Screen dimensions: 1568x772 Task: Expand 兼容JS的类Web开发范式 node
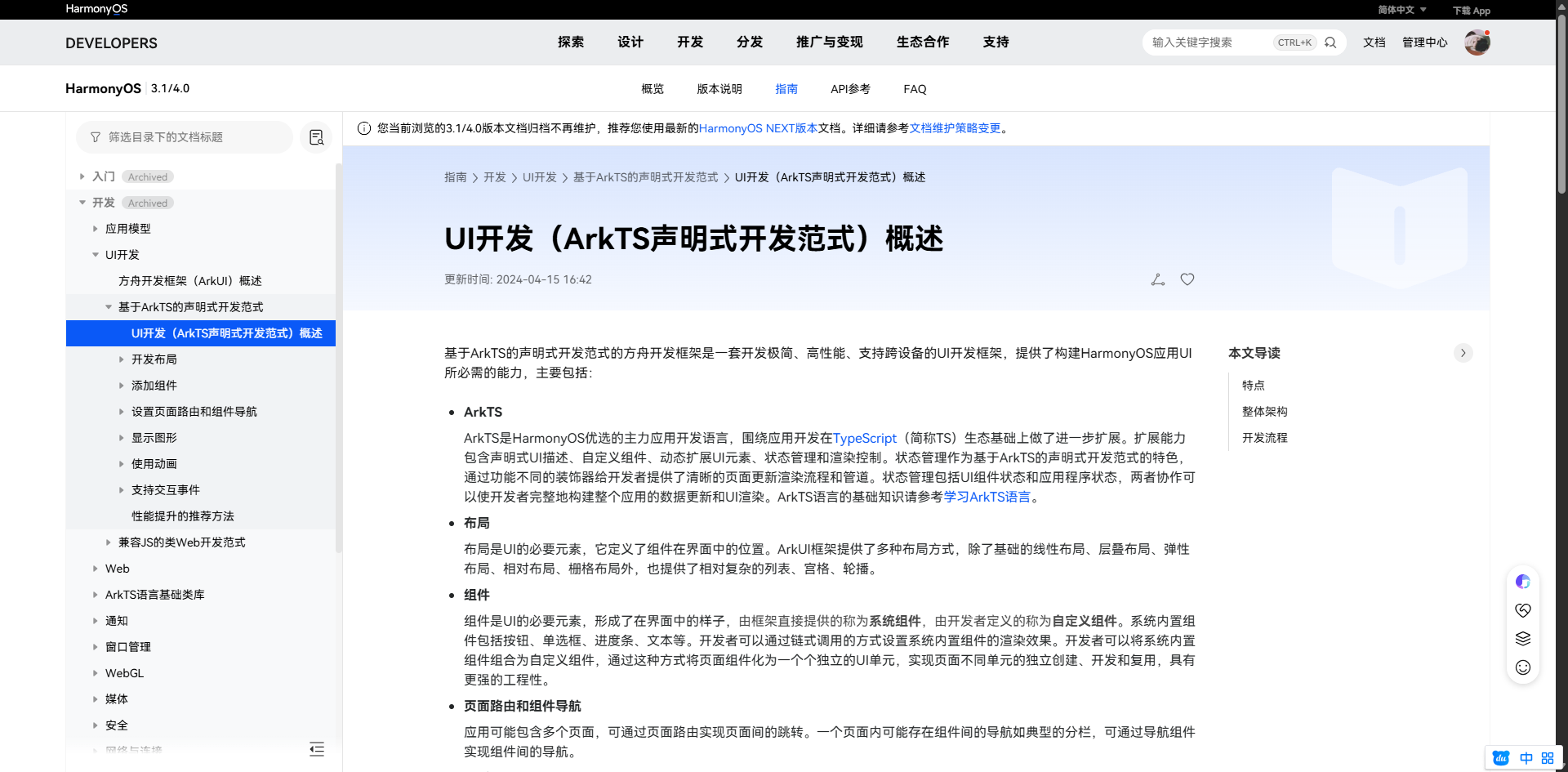(108, 542)
